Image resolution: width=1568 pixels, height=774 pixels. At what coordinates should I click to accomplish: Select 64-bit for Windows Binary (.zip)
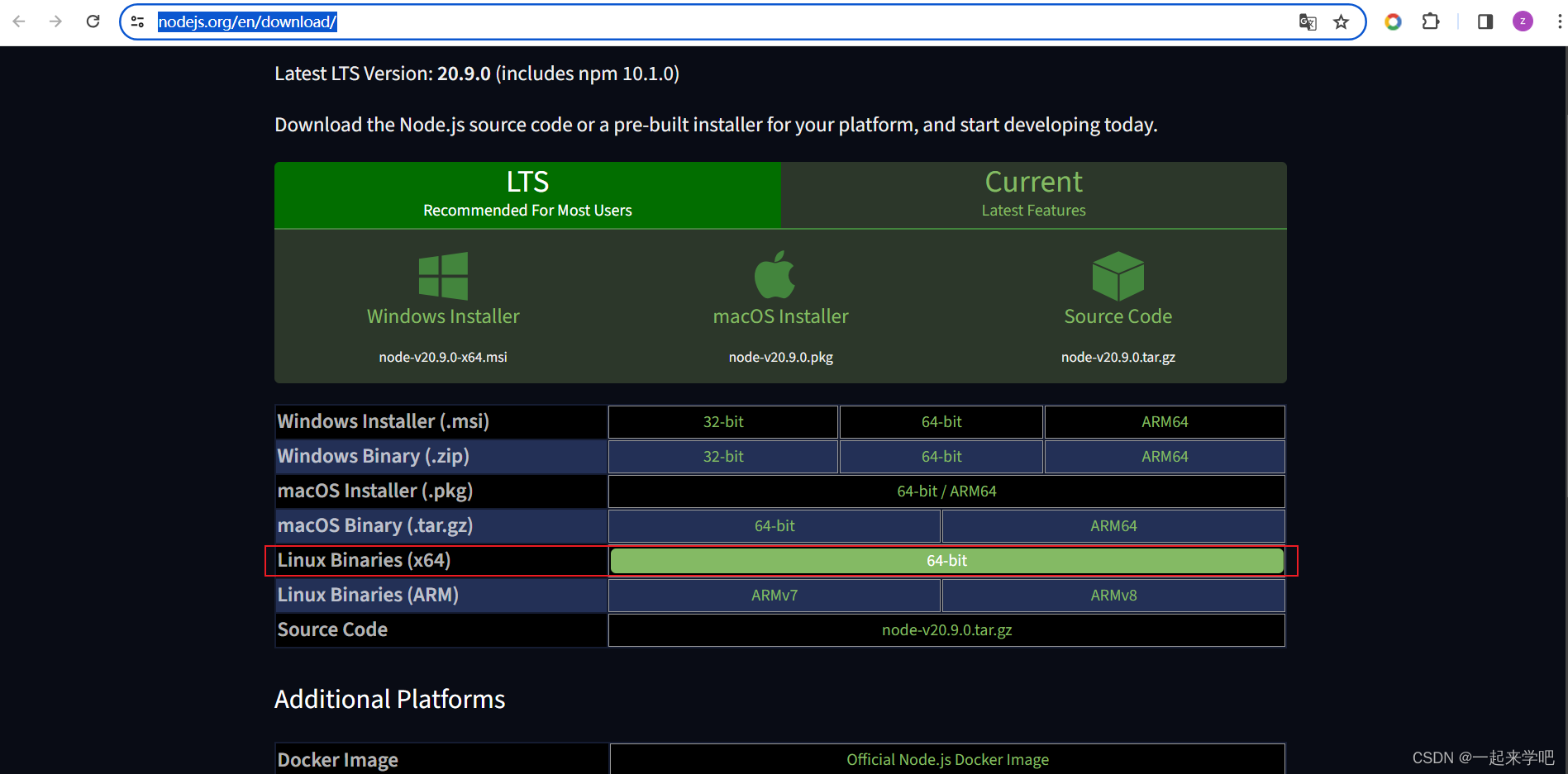pos(941,457)
